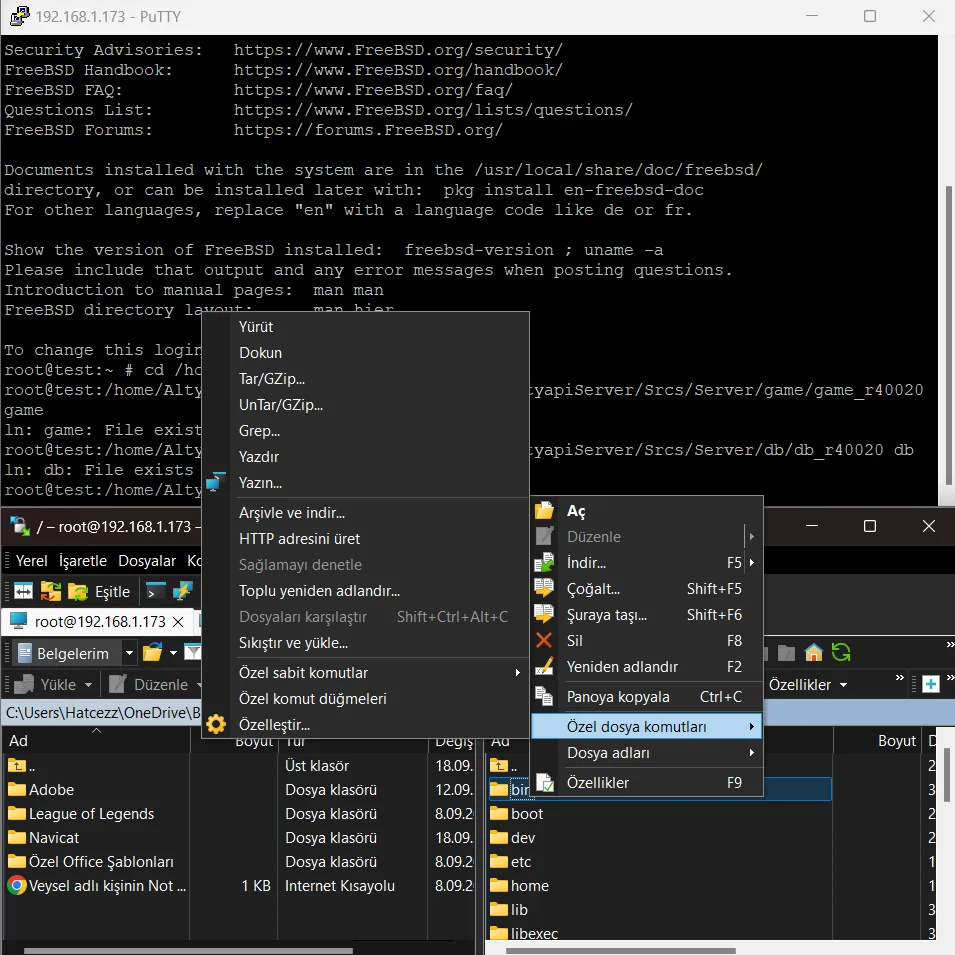Click the filter funnel icon
Viewport: 955px width, 955px height.
[x=192, y=653]
